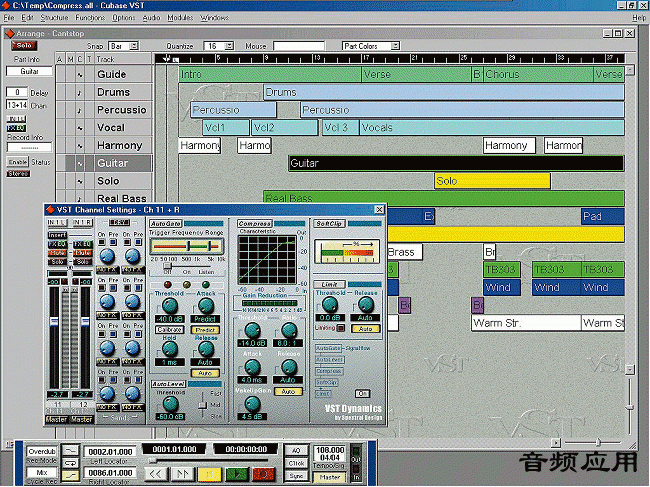Select the Chorus part on Guide track
The image size is (650, 487).
(x=538, y=75)
